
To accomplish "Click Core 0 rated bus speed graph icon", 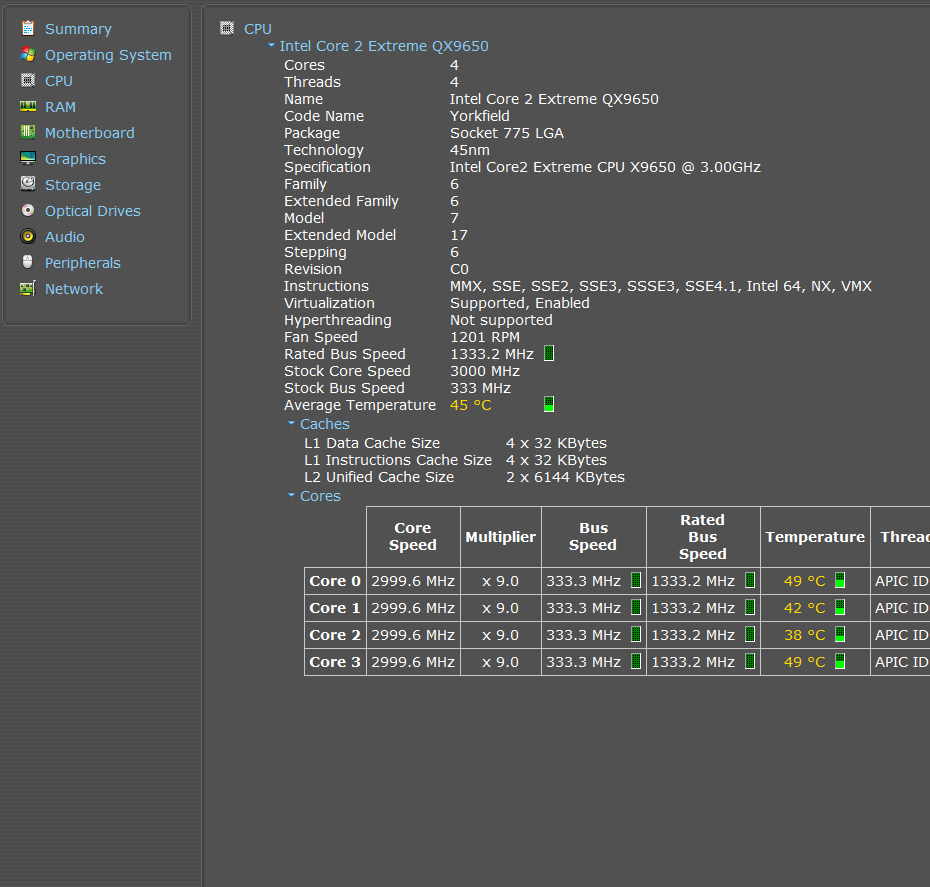I will [x=750, y=580].
